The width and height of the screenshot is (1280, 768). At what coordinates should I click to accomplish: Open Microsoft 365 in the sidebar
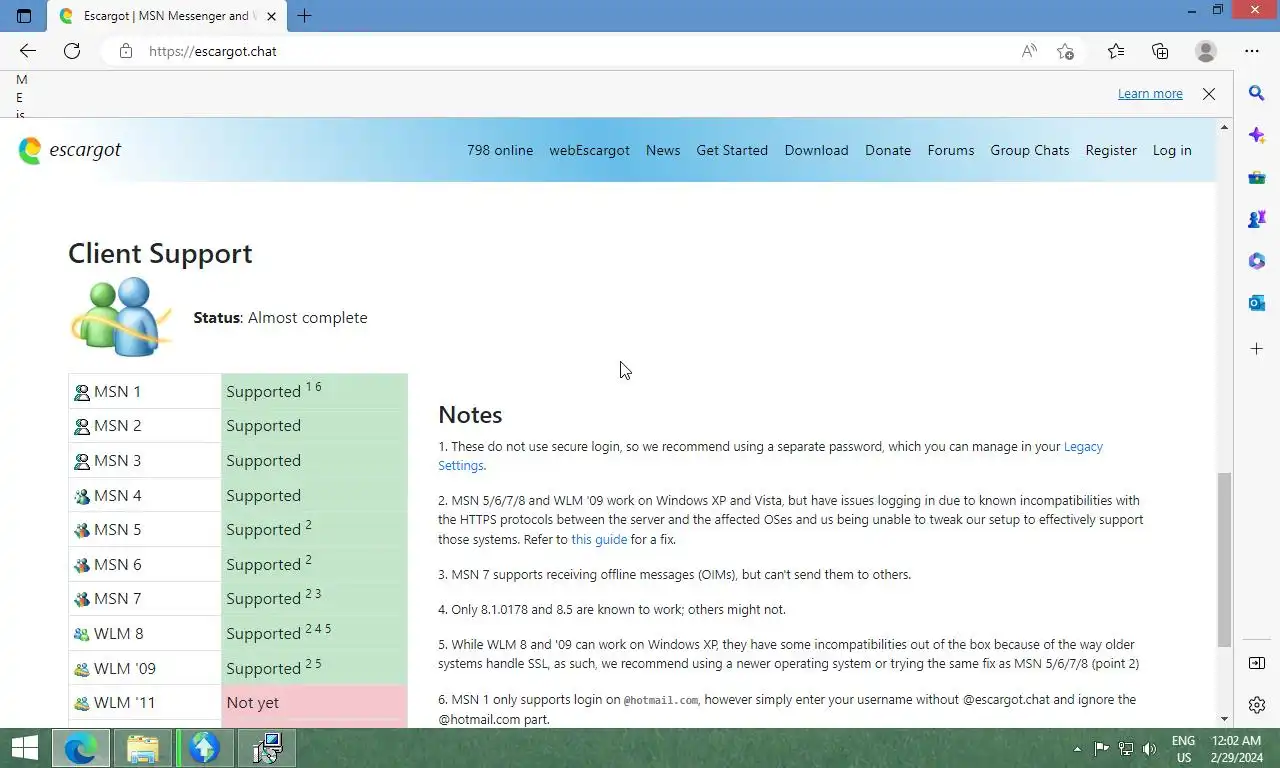(x=1257, y=261)
